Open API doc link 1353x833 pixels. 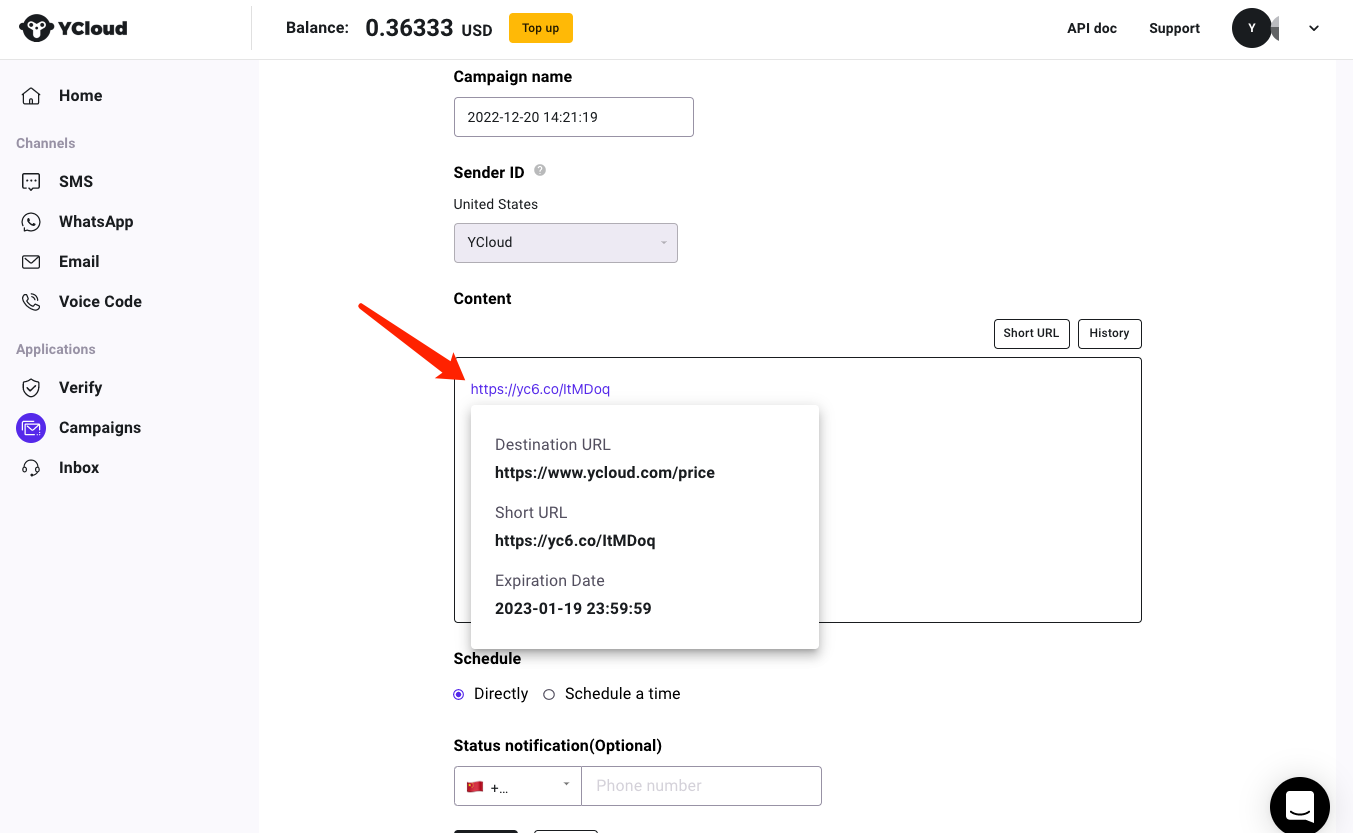(1092, 28)
